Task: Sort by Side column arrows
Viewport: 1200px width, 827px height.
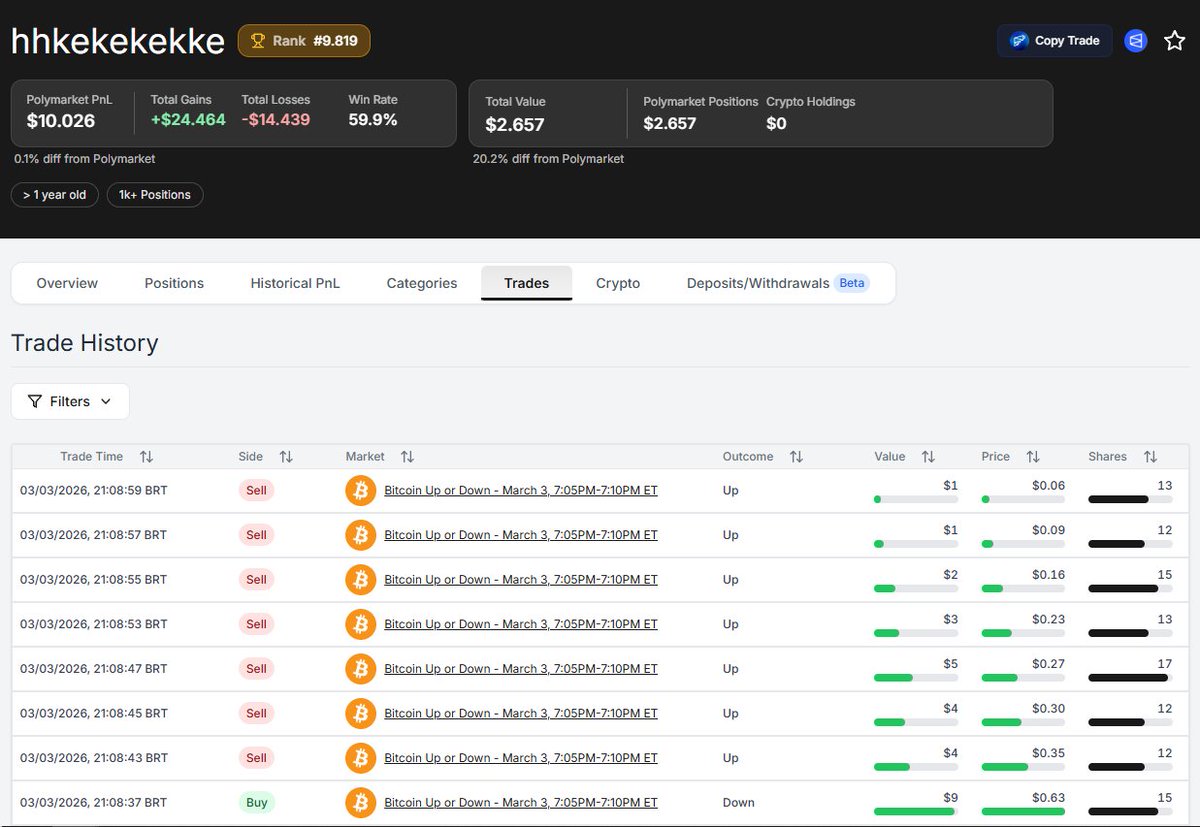Action: pyautogui.click(x=286, y=457)
